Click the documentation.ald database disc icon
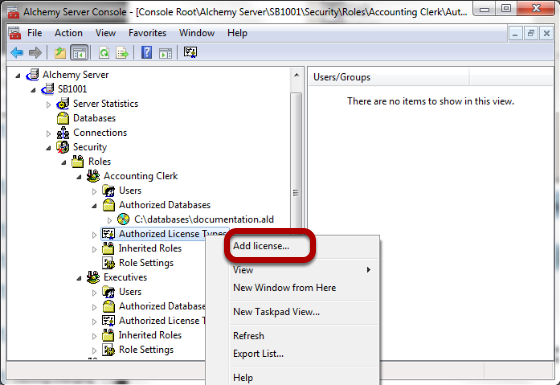 124,219
